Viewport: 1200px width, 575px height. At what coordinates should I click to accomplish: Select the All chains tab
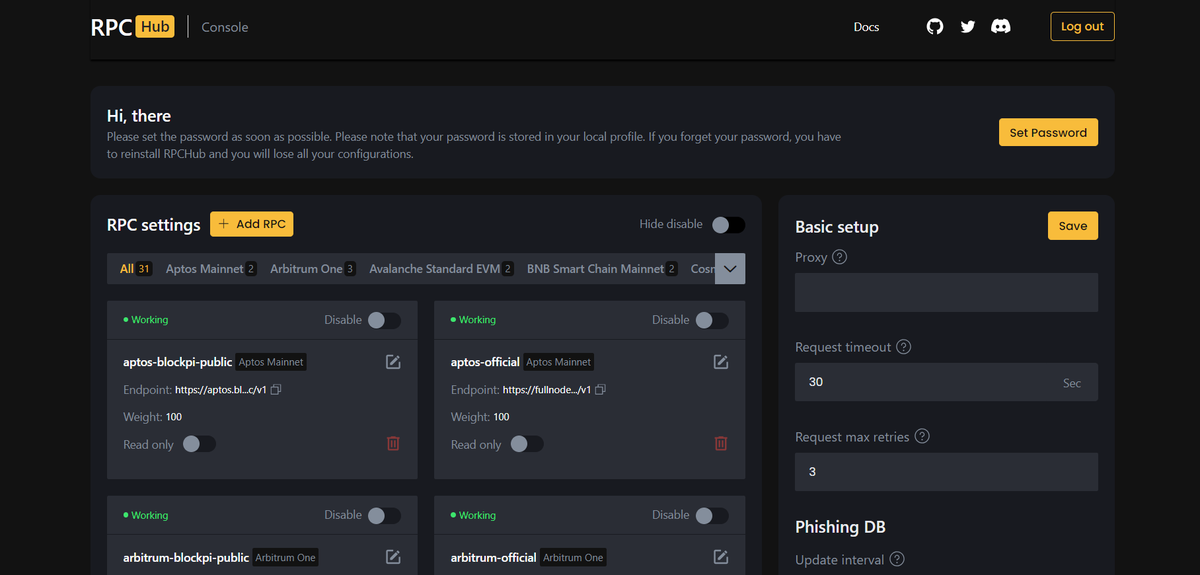click(x=136, y=269)
